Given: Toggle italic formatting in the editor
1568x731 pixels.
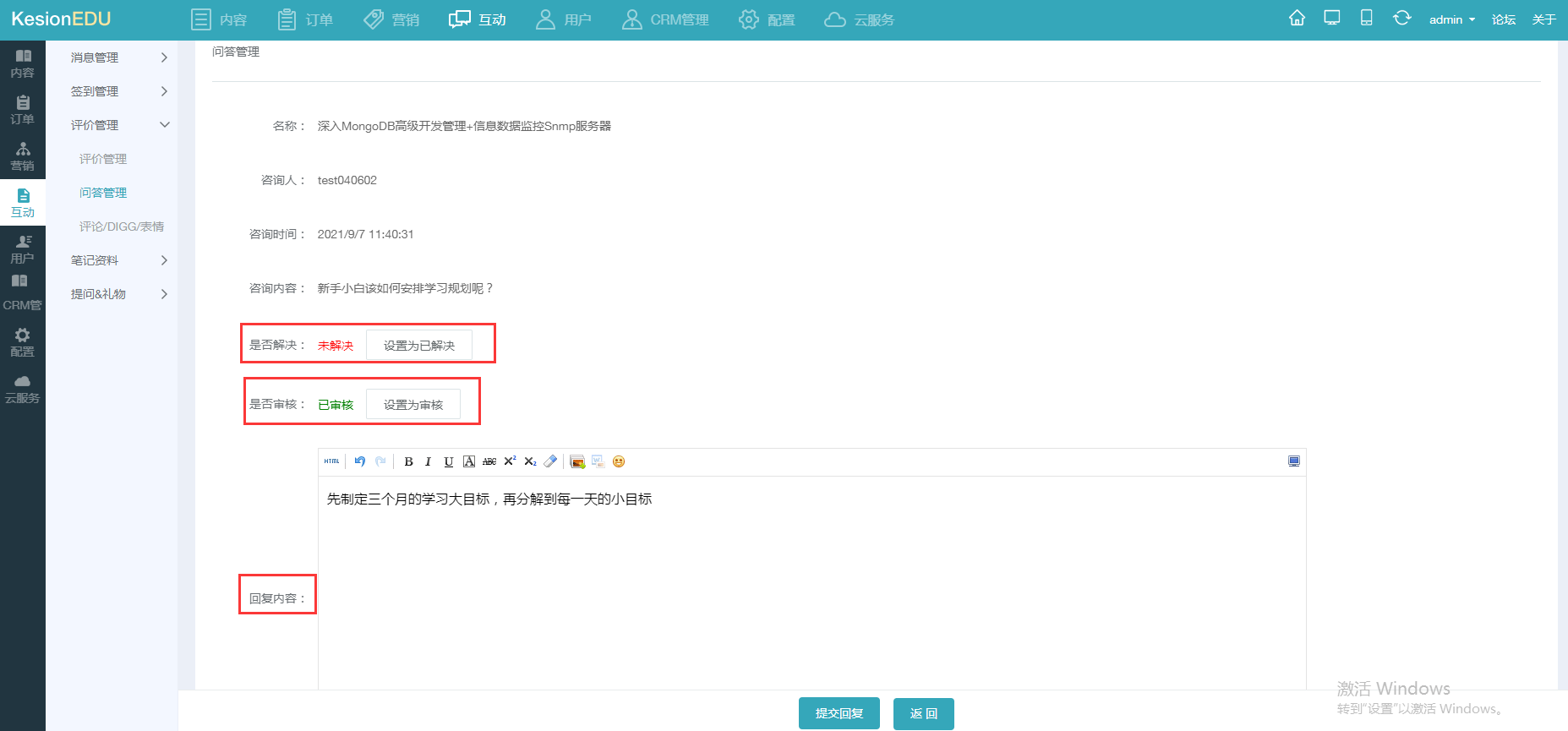Looking at the screenshot, I should tap(429, 461).
